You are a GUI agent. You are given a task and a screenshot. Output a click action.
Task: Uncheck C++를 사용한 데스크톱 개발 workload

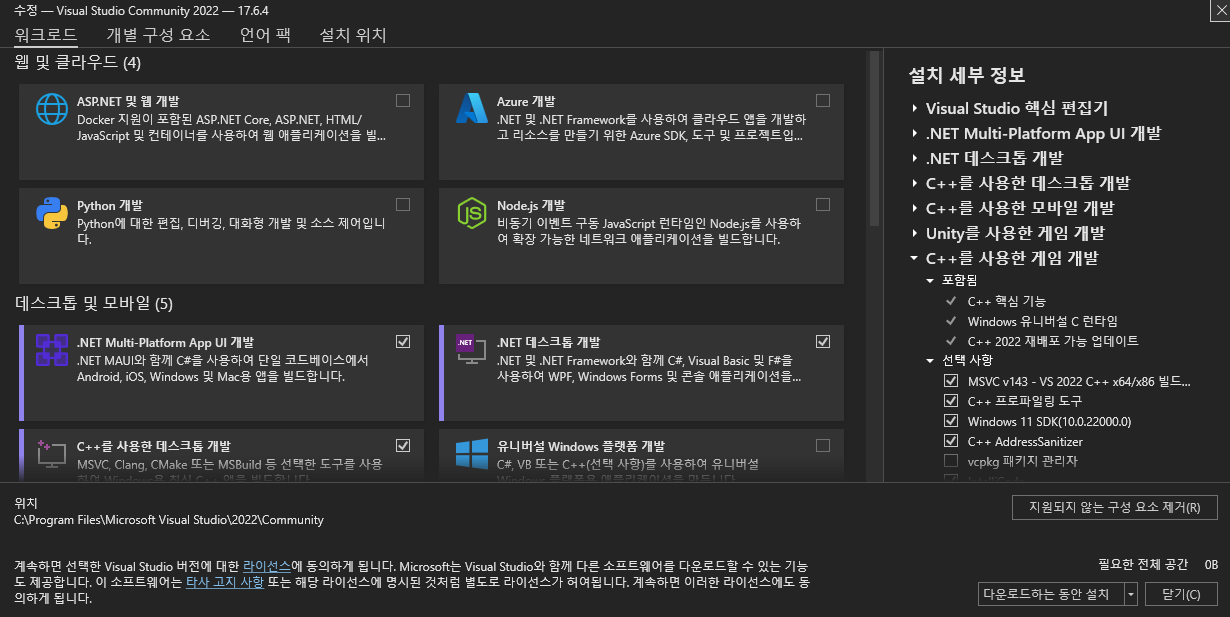403,445
